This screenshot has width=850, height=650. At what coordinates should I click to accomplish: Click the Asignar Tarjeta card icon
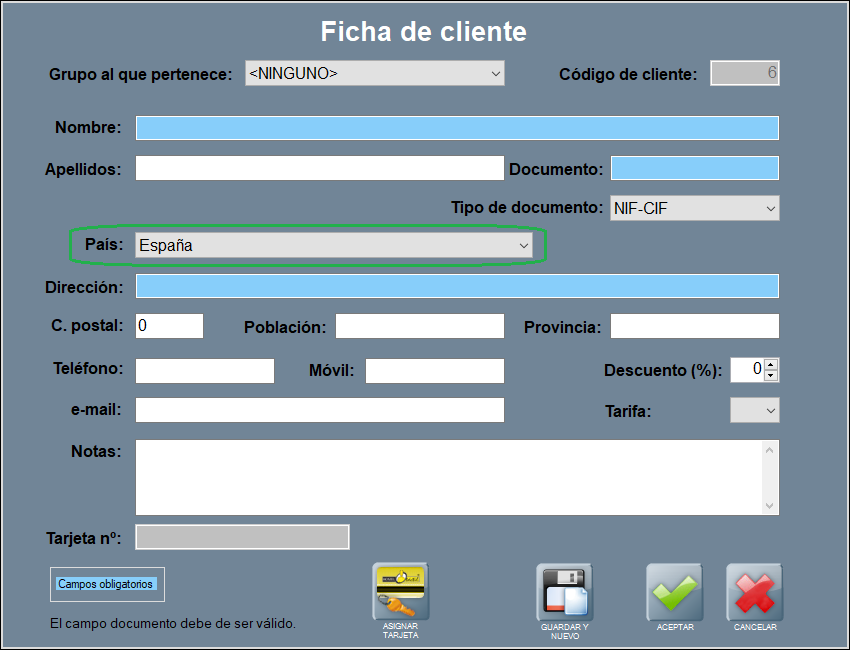(x=400, y=592)
